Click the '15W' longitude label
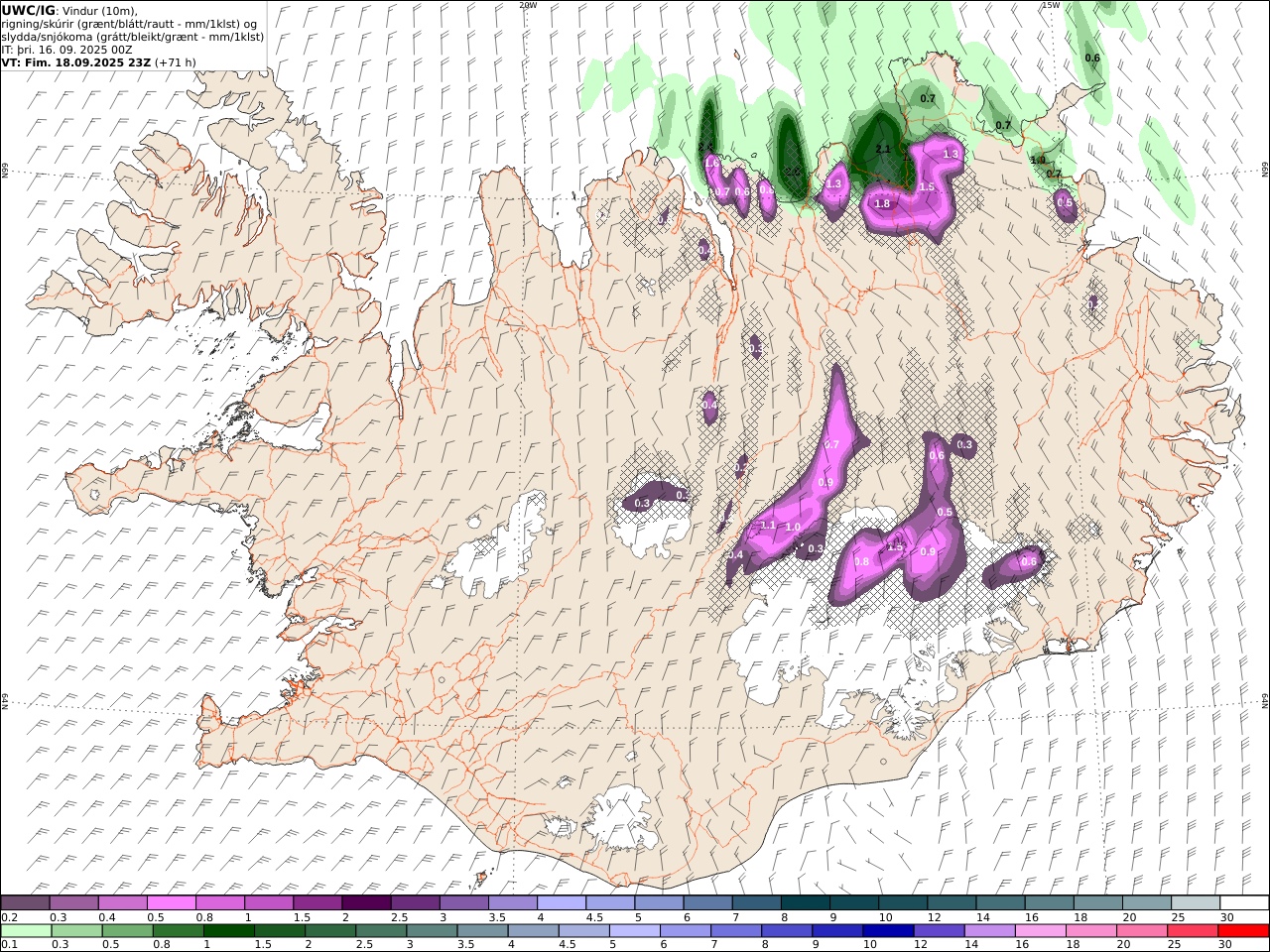 [1051, 5]
